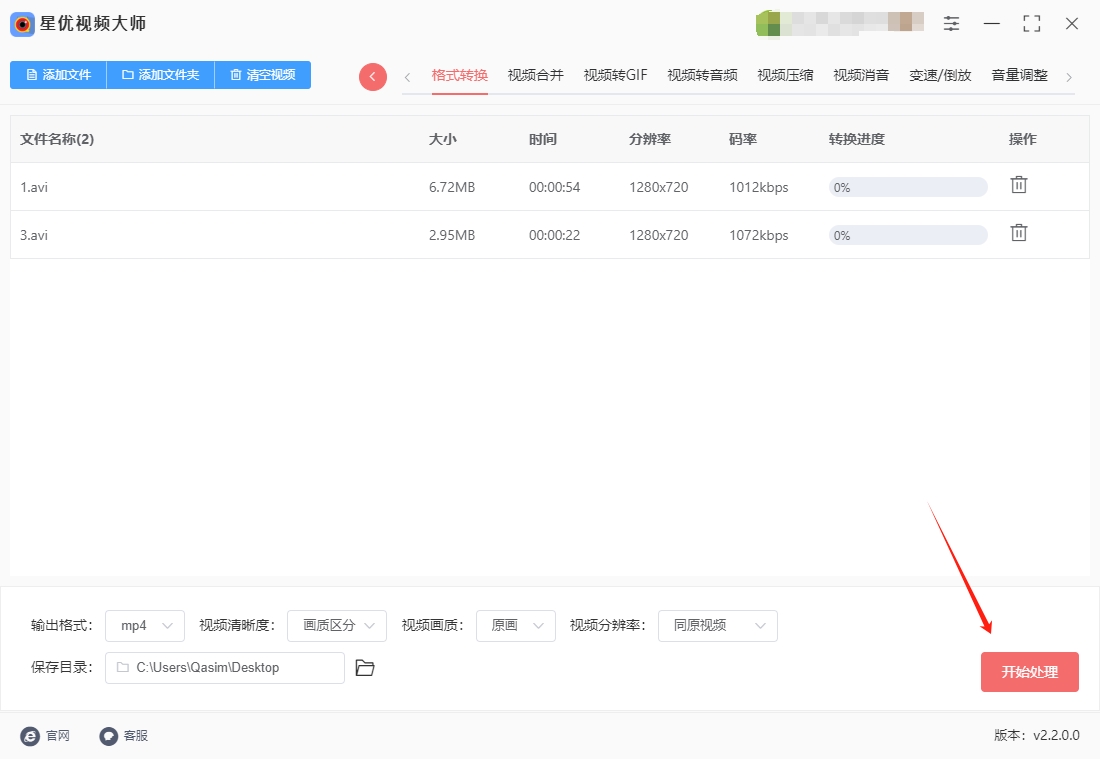Switch to 变速/倒放 tab
The height and width of the screenshot is (760, 1100).
(x=940, y=75)
